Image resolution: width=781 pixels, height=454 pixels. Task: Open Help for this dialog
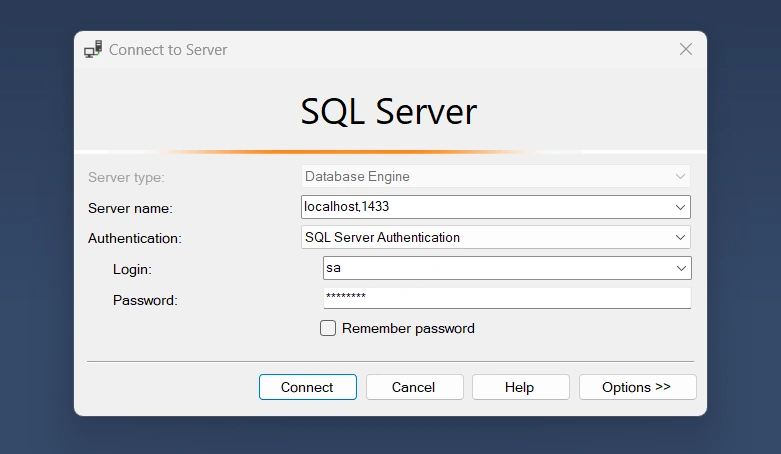click(x=521, y=387)
